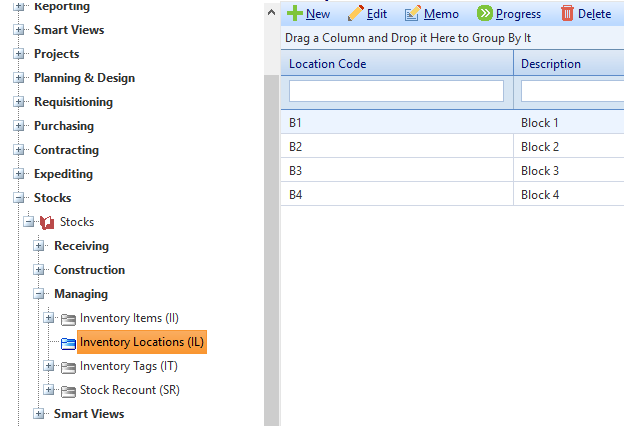
Task: Click the Inventory Tags folder icon
Action: (x=68, y=367)
